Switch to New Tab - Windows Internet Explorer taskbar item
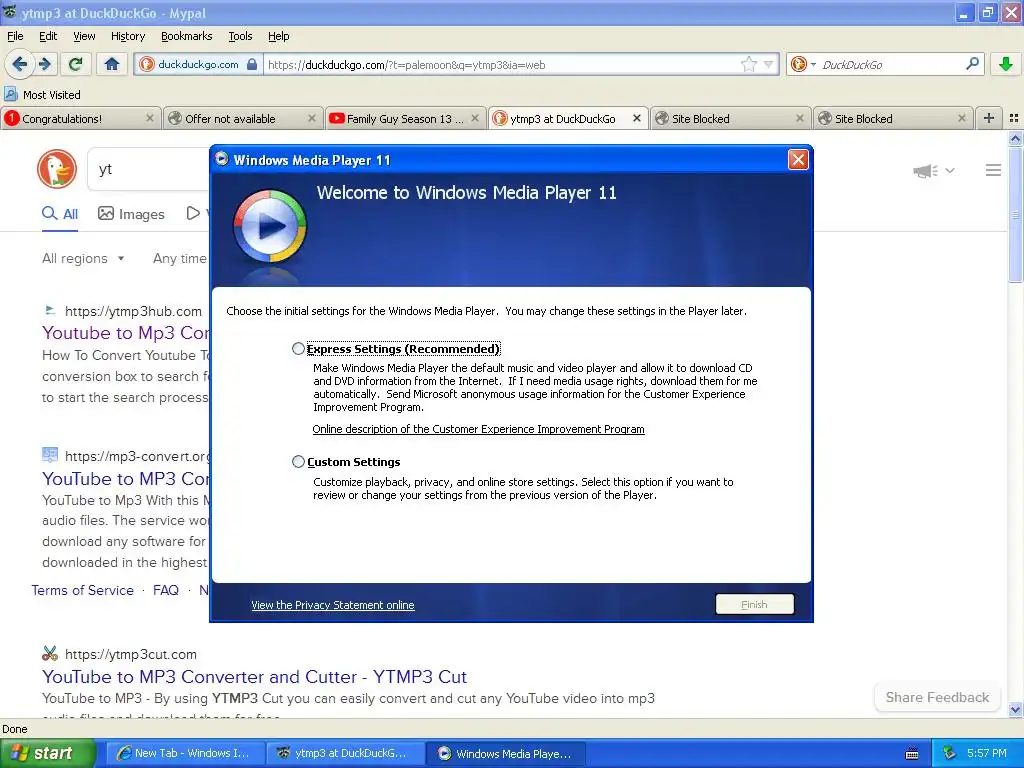The height and width of the screenshot is (768, 1024). point(185,753)
